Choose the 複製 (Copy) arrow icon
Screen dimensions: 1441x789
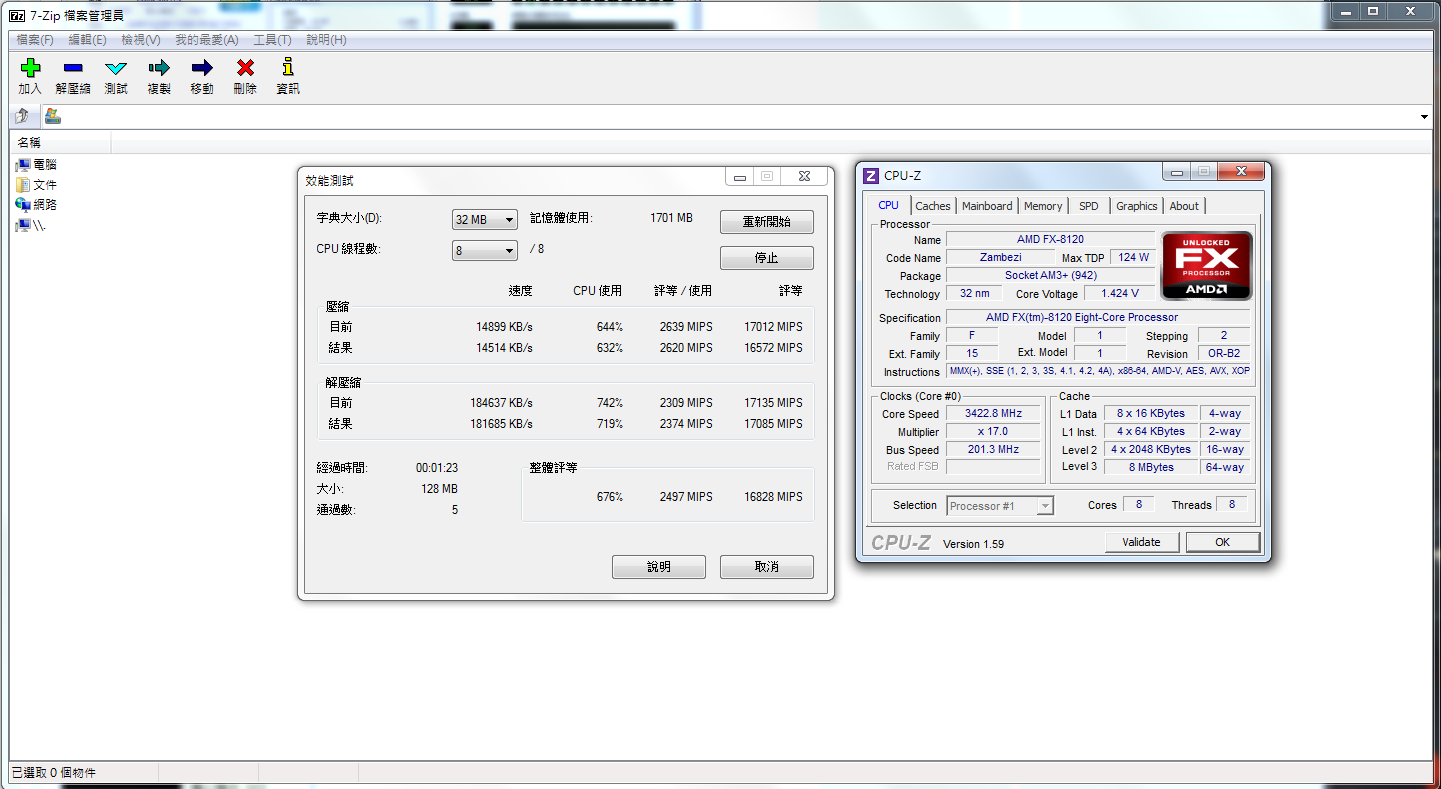(159, 68)
